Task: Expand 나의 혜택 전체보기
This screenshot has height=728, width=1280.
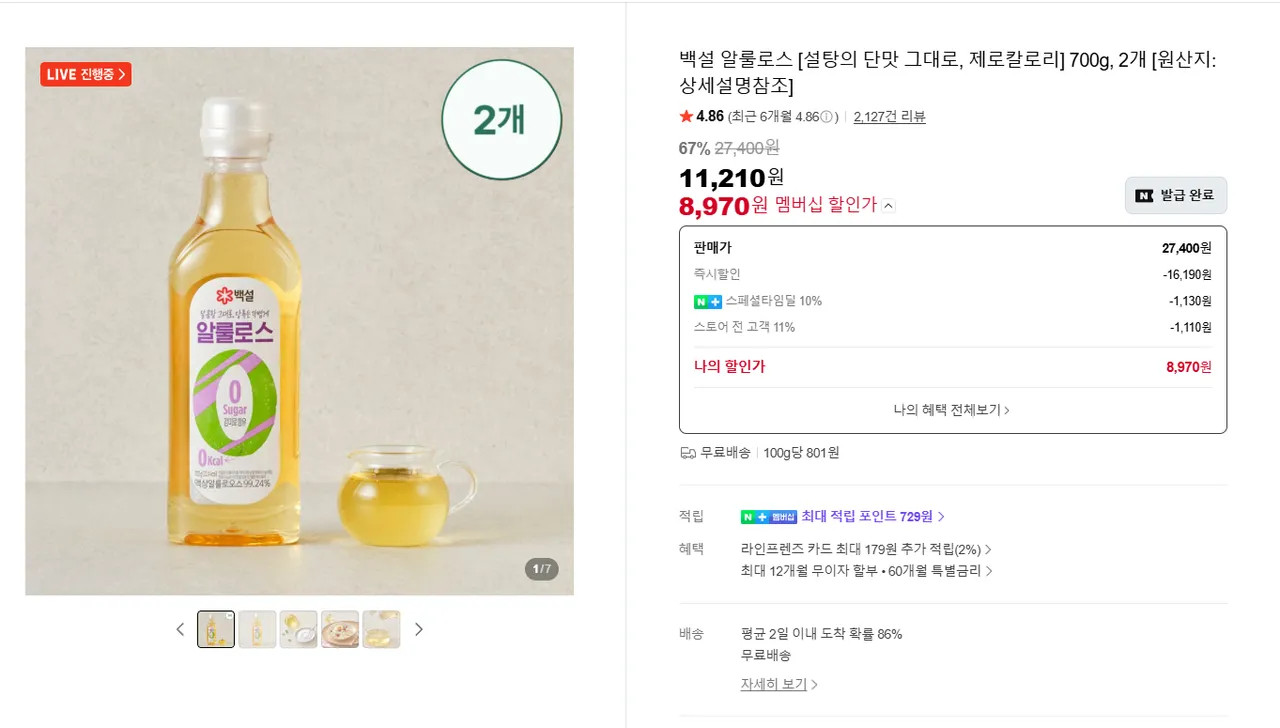Action: (x=952, y=410)
